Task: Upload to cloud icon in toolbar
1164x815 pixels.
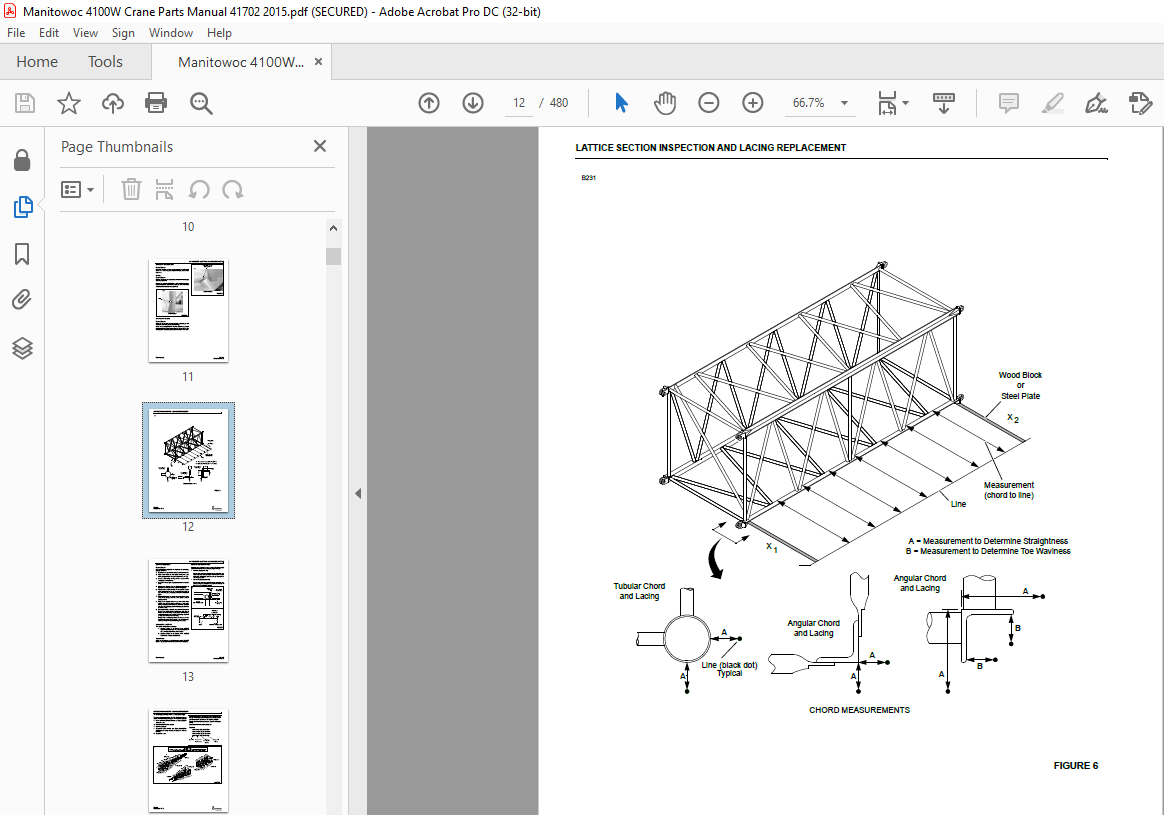Action: [113, 102]
